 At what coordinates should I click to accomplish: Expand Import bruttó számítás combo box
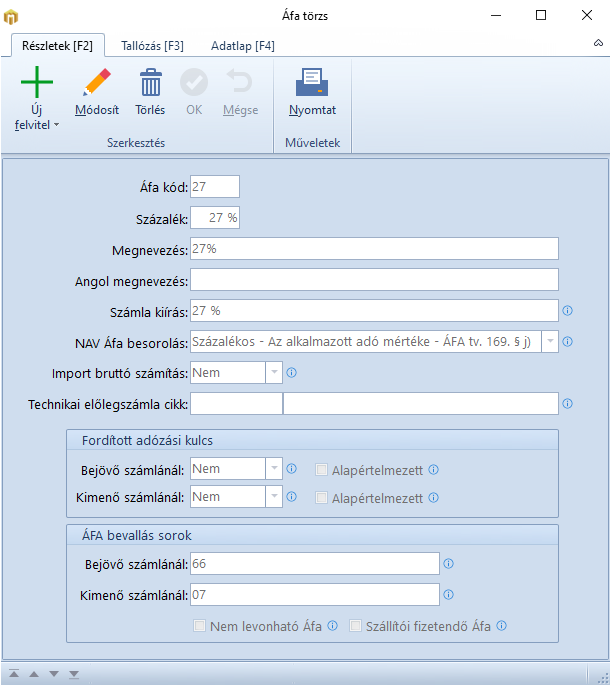coord(275,373)
